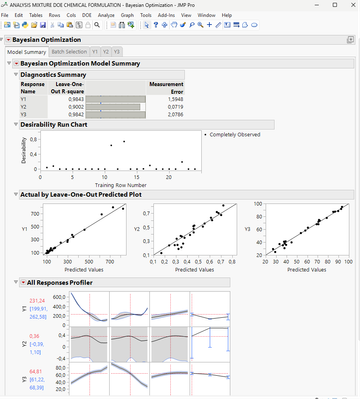Open the Add-Ins menu

[x=166, y=15]
